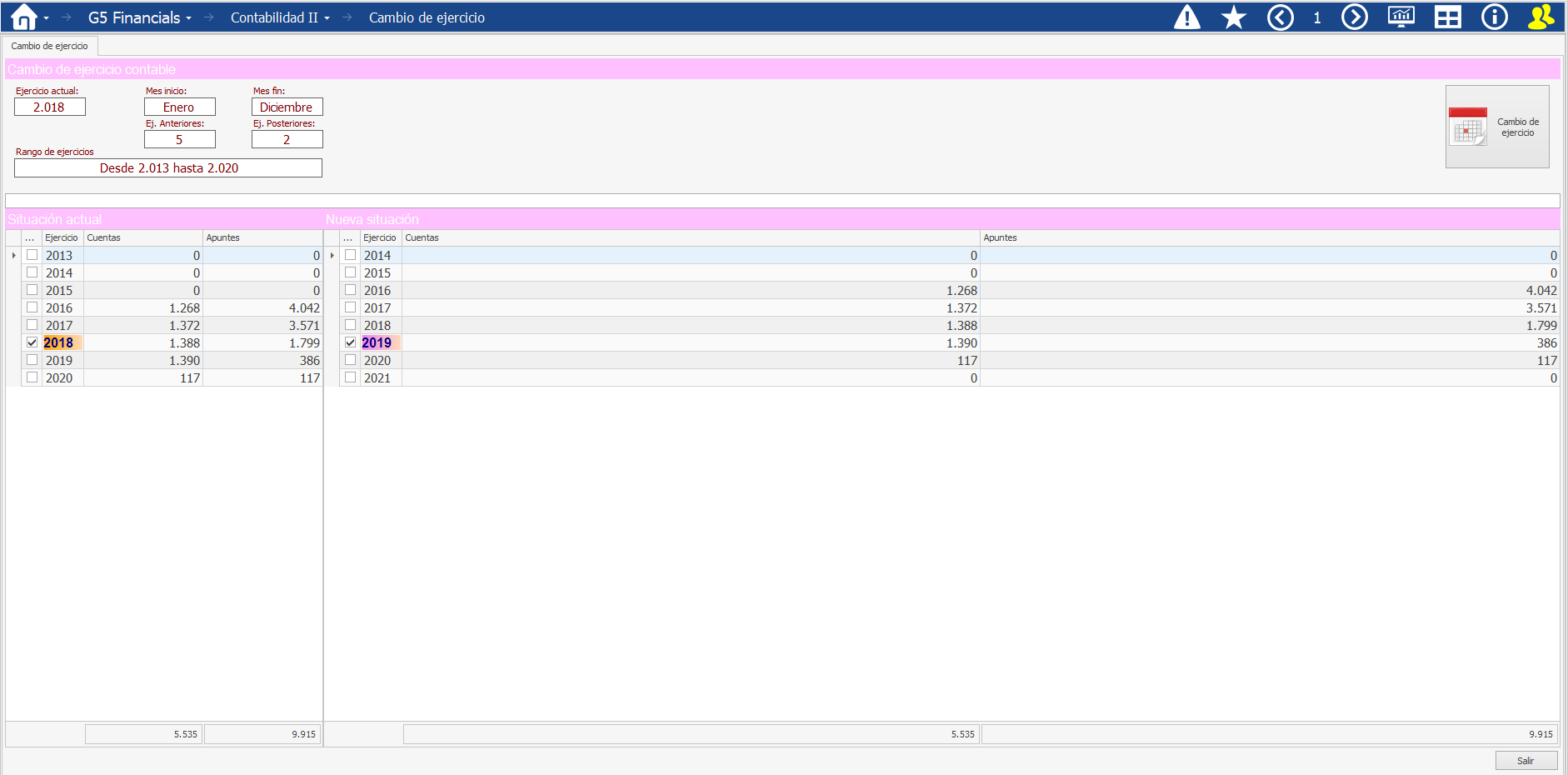Click the home icon in top bar
Screen dimensions: 1568x775
(x=23, y=17)
